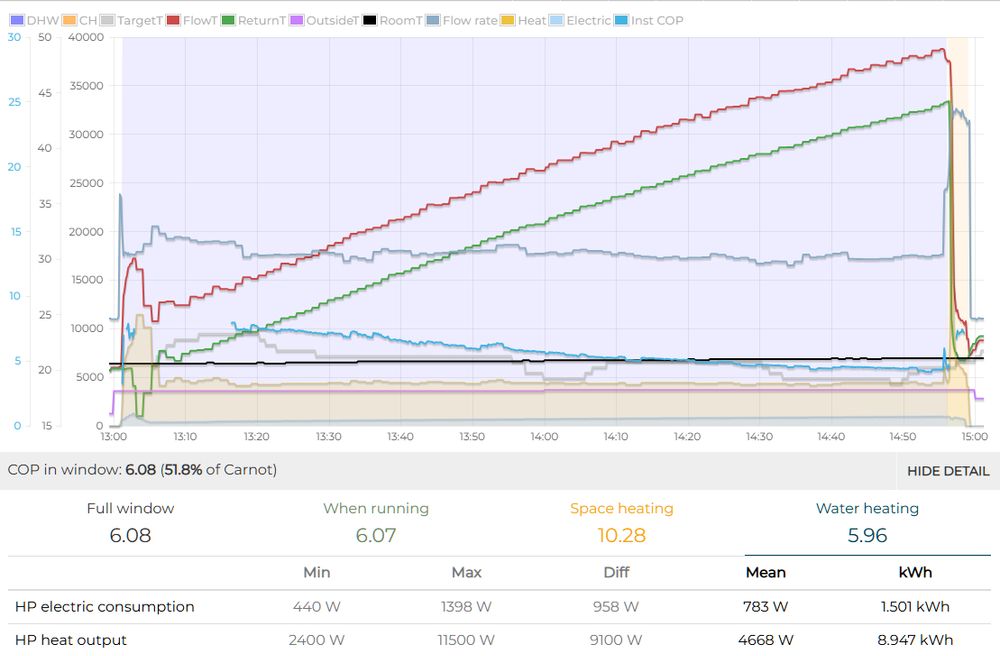Click the HP heat output row label
This screenshot has height=656, width=1000.
click(71, 639)
